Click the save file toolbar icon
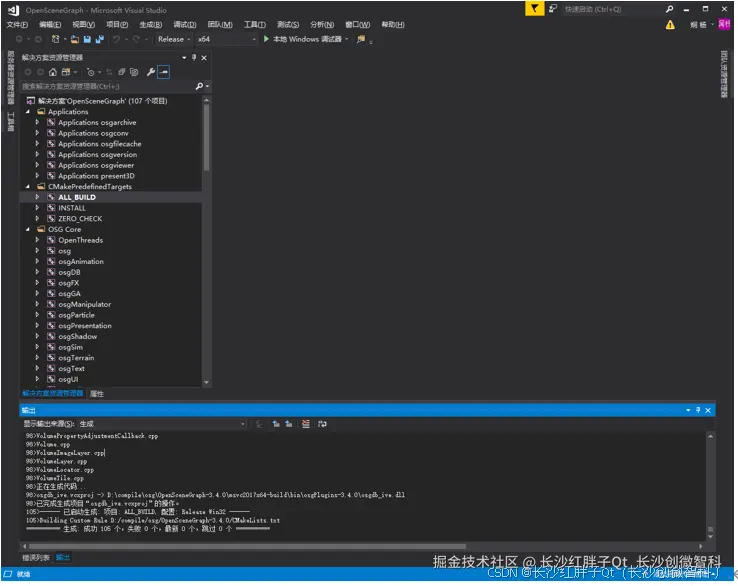The image size is (738, 586). tap(87, 39)
